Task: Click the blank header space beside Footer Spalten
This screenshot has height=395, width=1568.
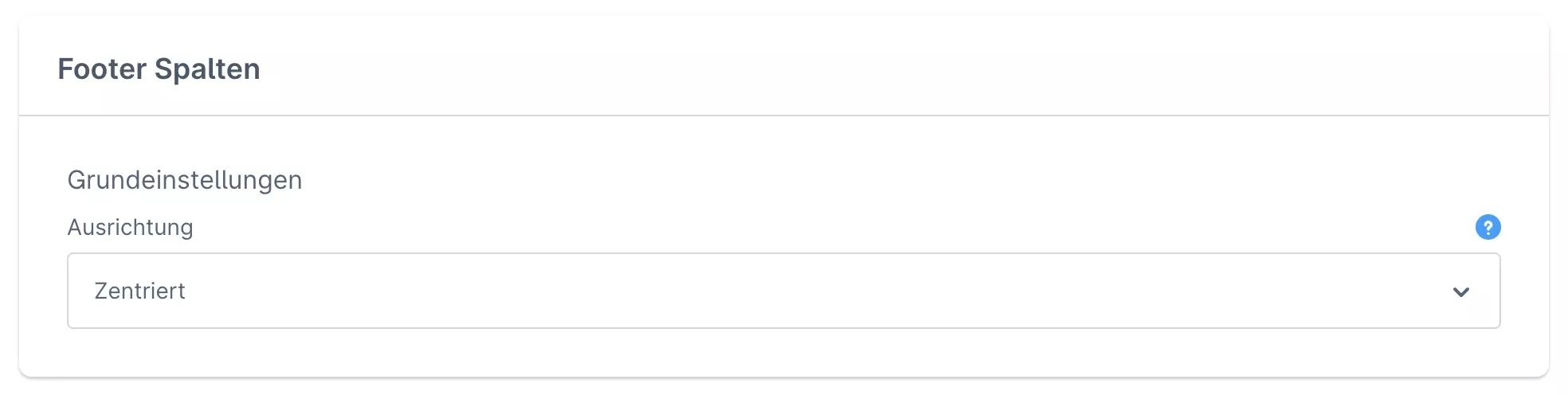Action: coord(876,68)
